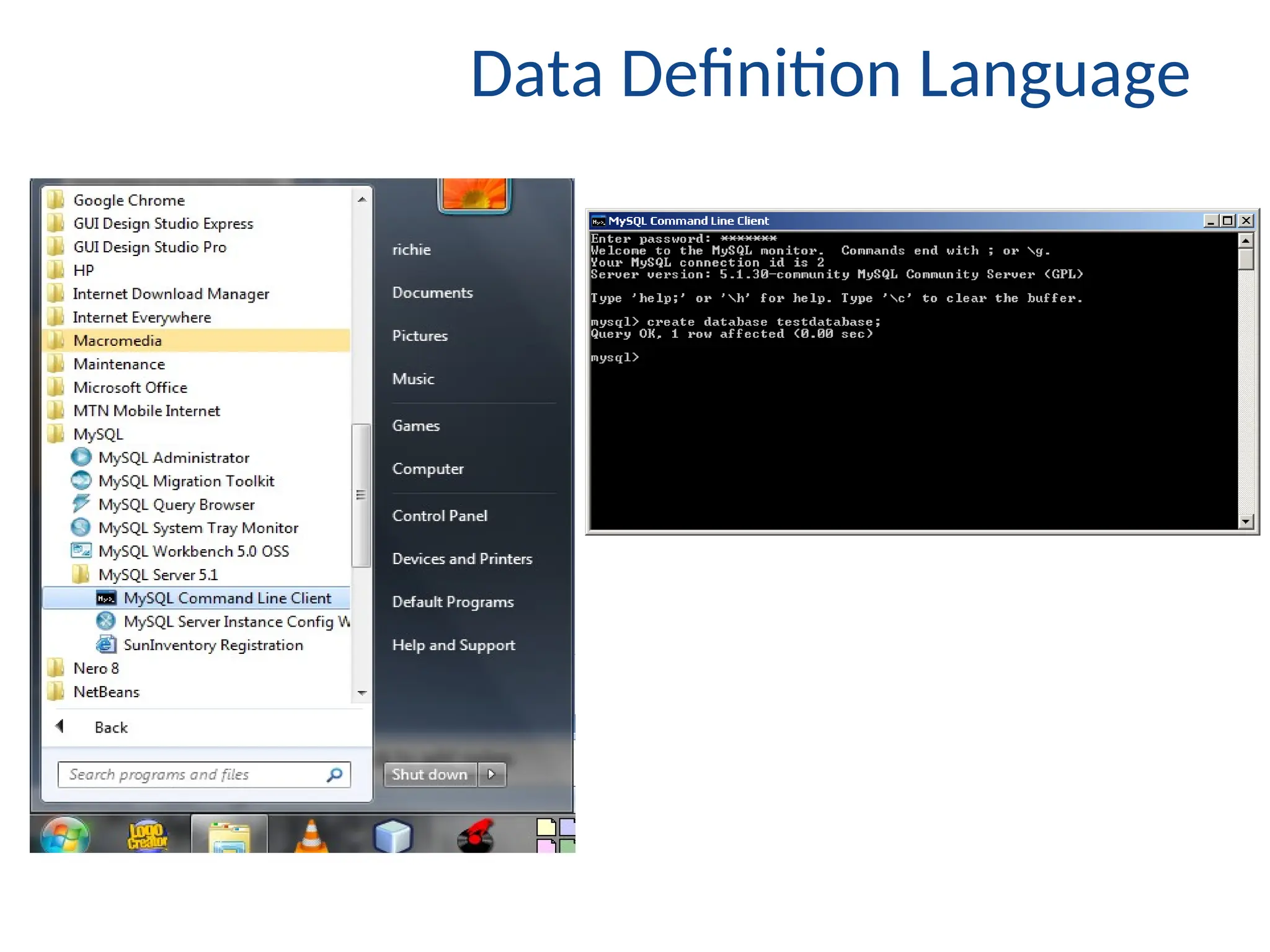
Task: Open Music from the Start menu
Action: tap(414, 379)
